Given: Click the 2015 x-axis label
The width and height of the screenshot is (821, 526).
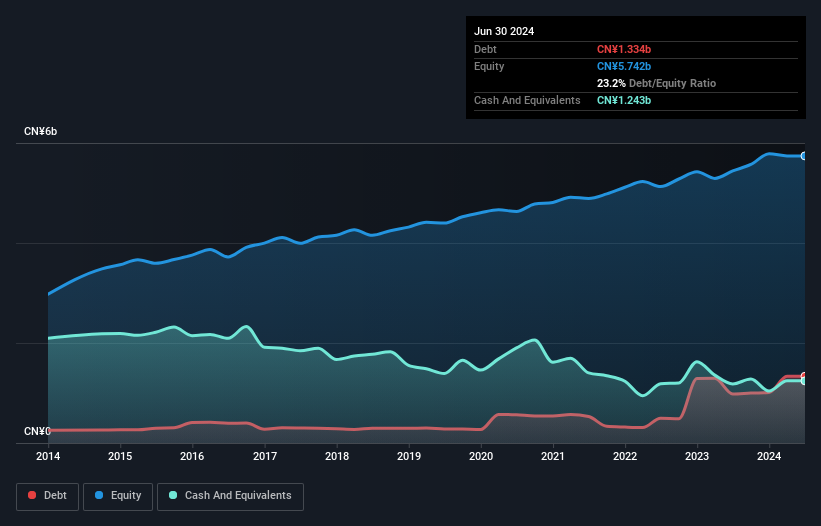Looking at the screenshot, I should coord(120,456).
